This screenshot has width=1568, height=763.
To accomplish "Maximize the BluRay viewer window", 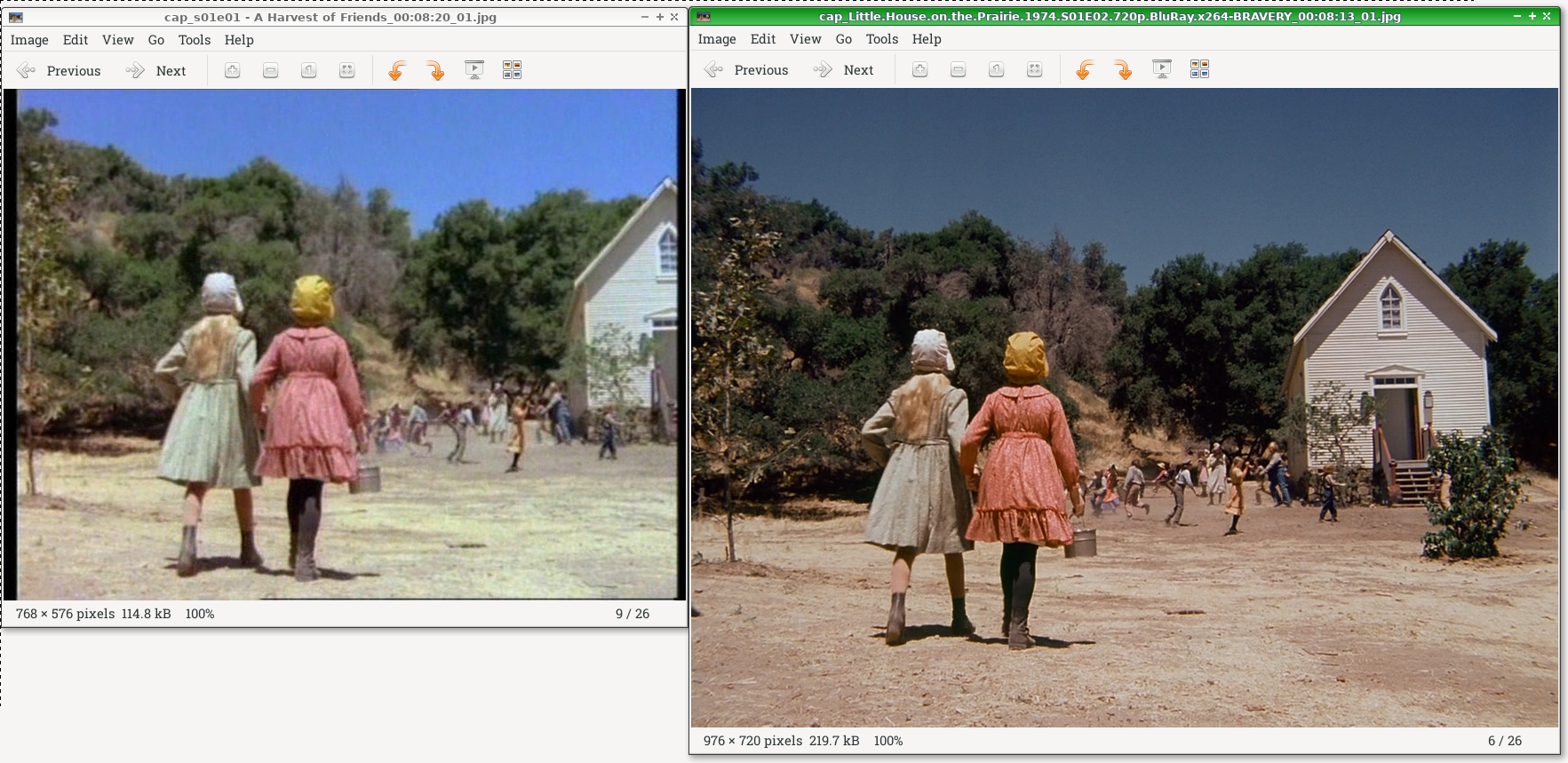I will 1532,16.
